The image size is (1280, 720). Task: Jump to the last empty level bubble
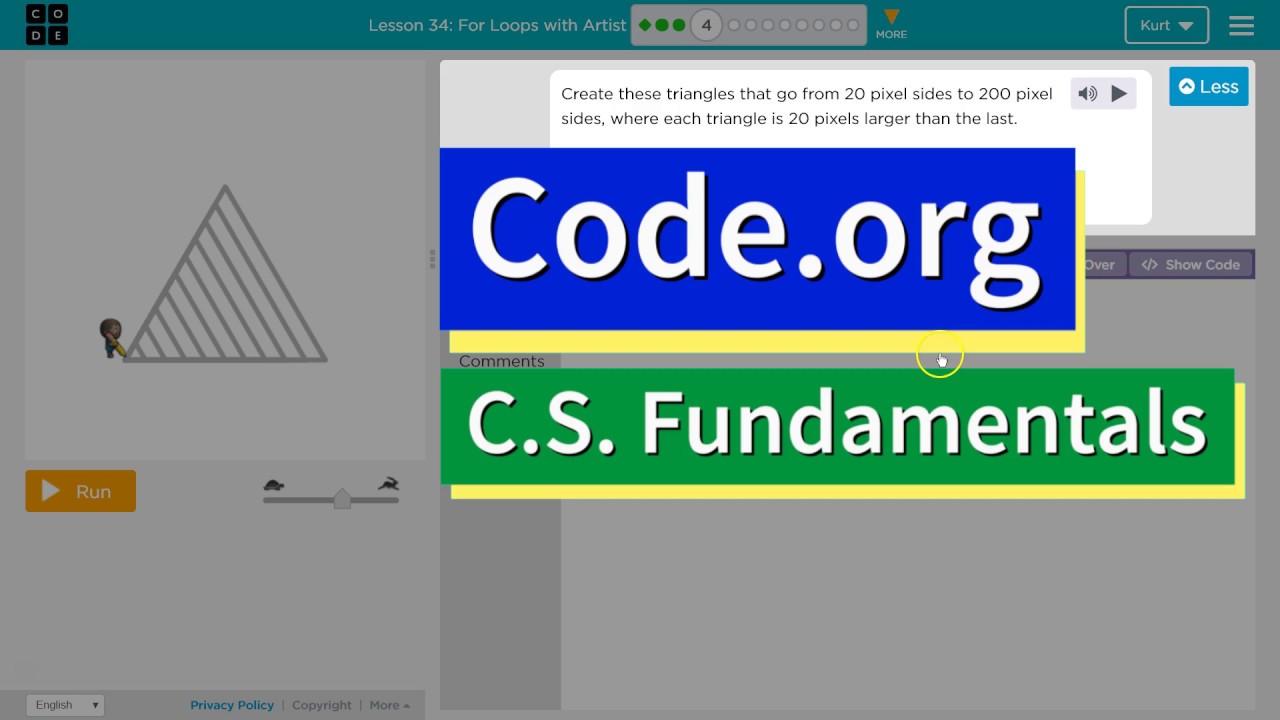pyautogui.click(x=853, y=25)
